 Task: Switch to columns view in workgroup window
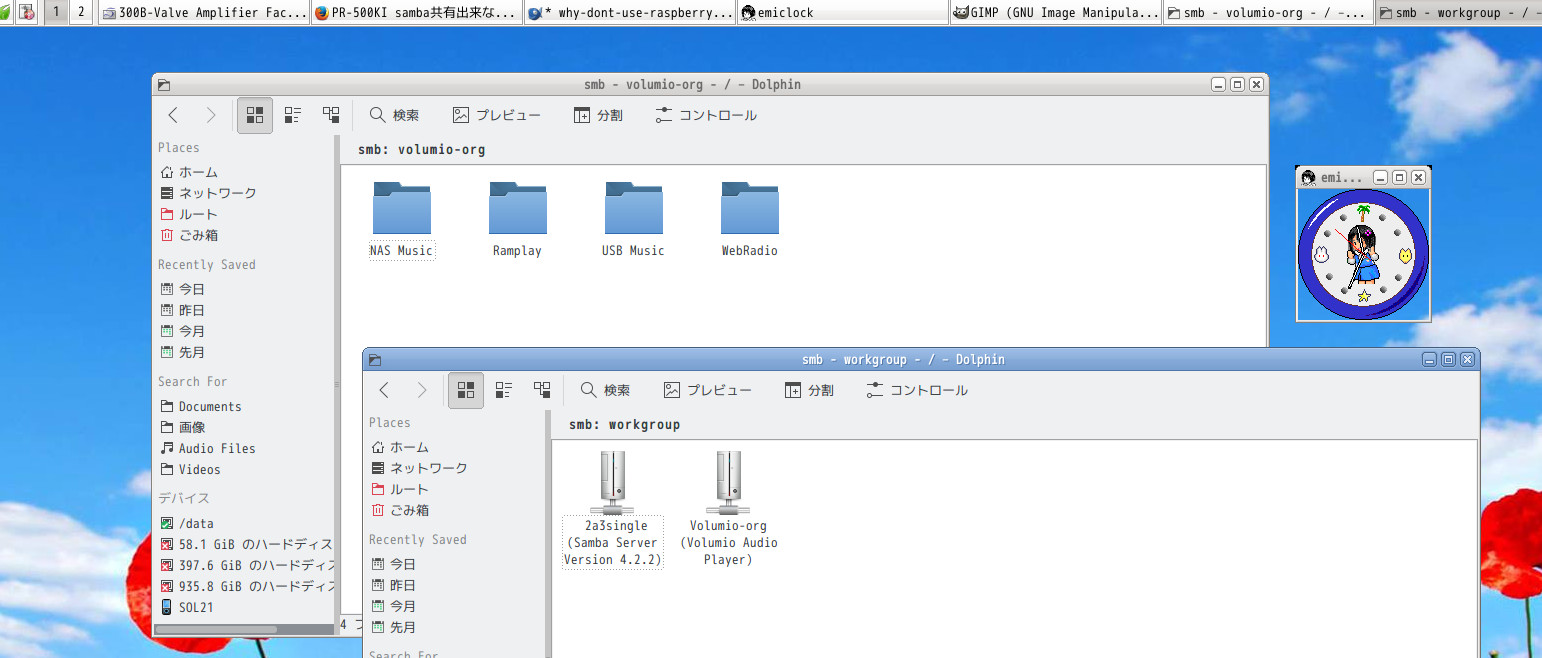[542, 390]
